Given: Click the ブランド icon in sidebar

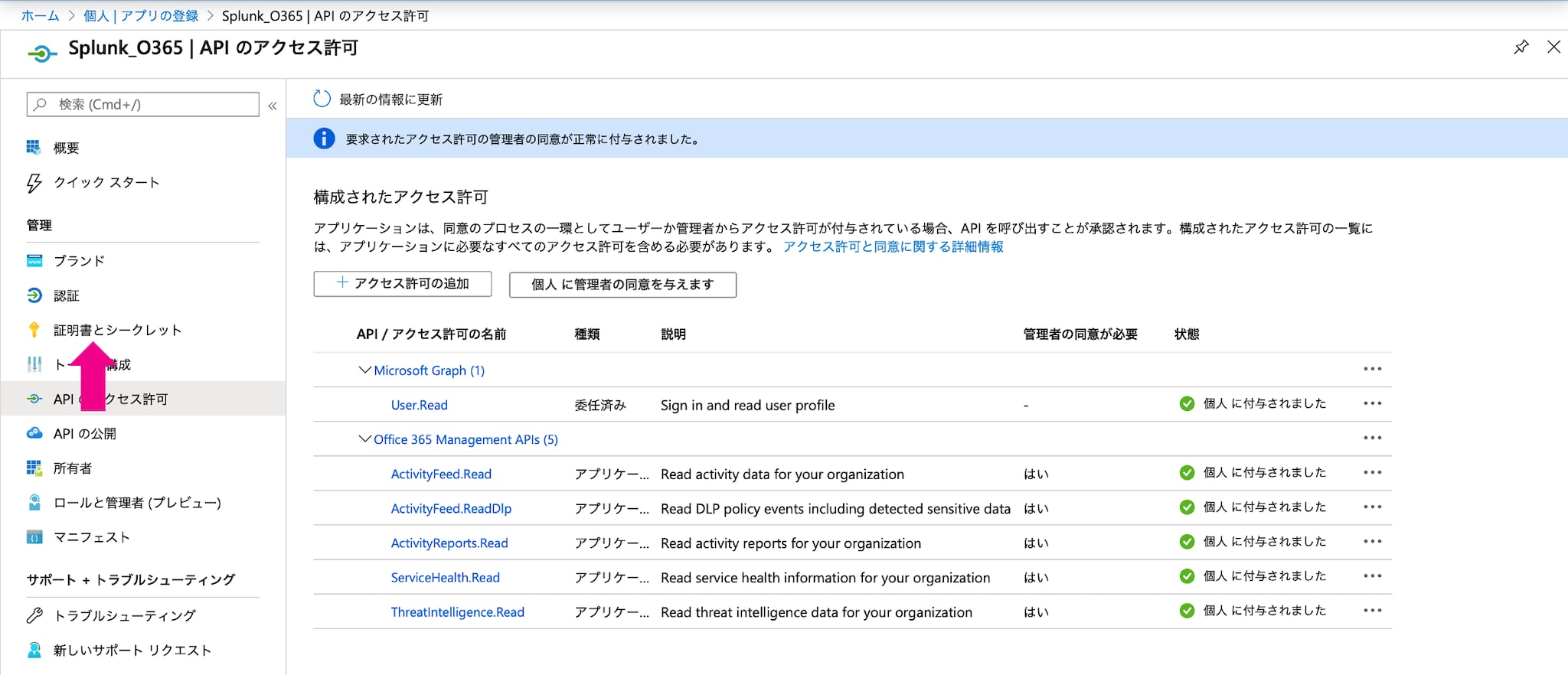Looking at the screenshot, I should 34,260.
